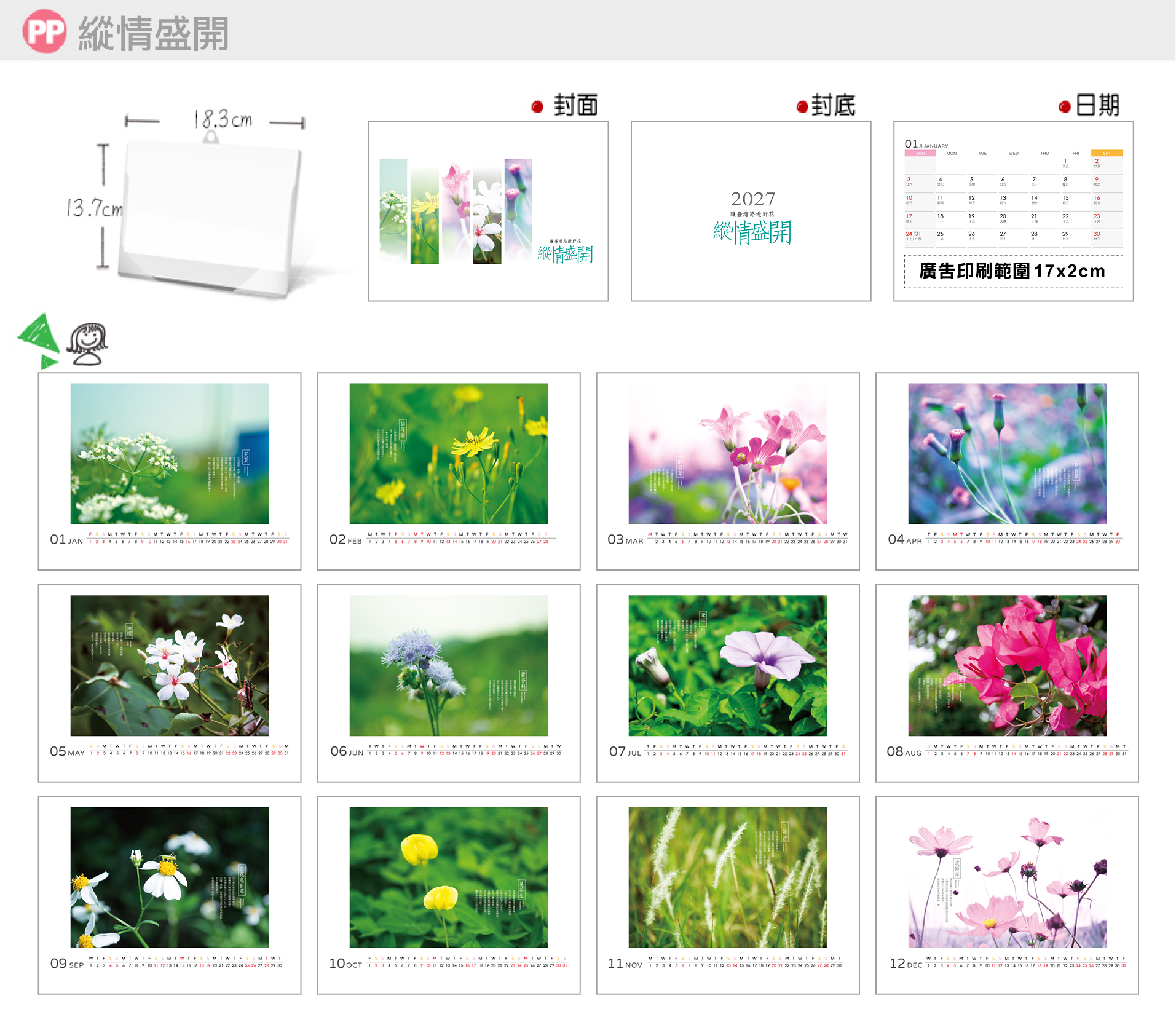Open the 2027 back cover preview
Viewport: 1176px width, 1025px height.
pyautogui.click(x=751, y=211)
